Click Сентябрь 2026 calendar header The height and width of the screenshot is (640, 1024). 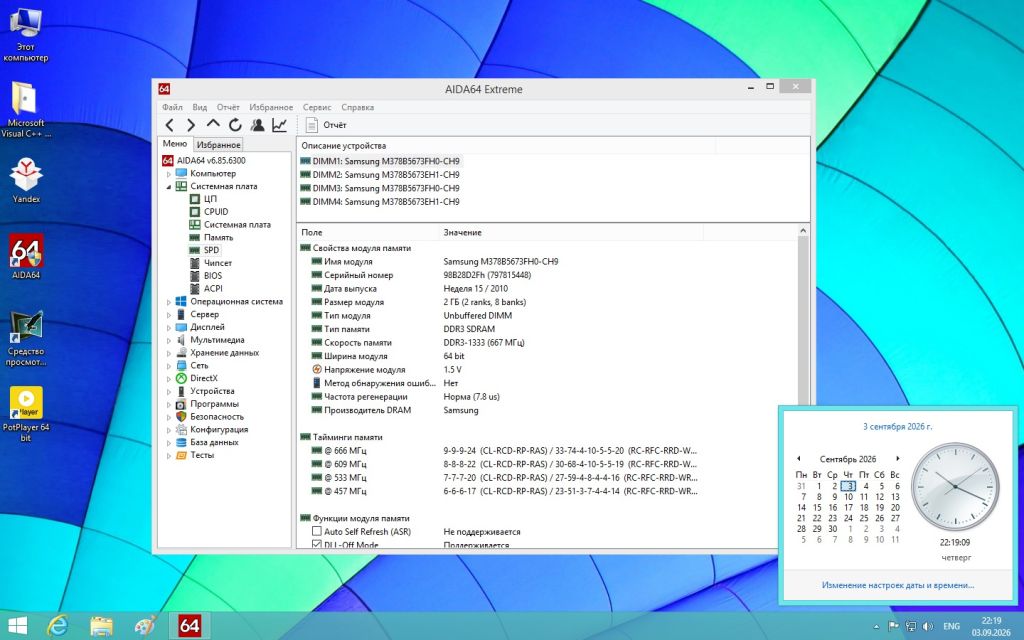point(848,459)
